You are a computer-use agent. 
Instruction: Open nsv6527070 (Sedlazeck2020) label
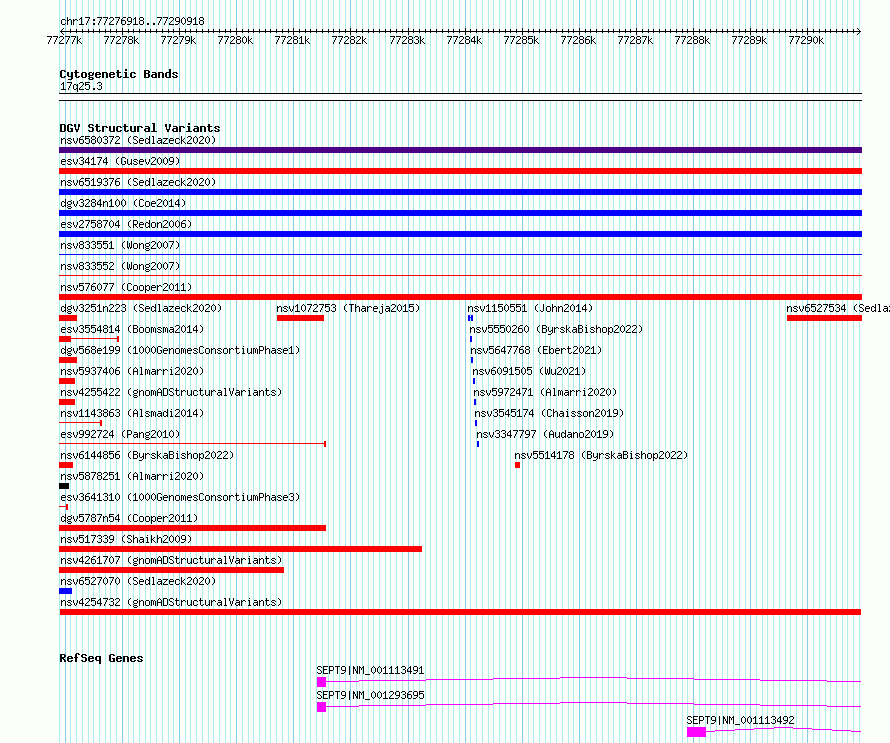pos(138,581)
